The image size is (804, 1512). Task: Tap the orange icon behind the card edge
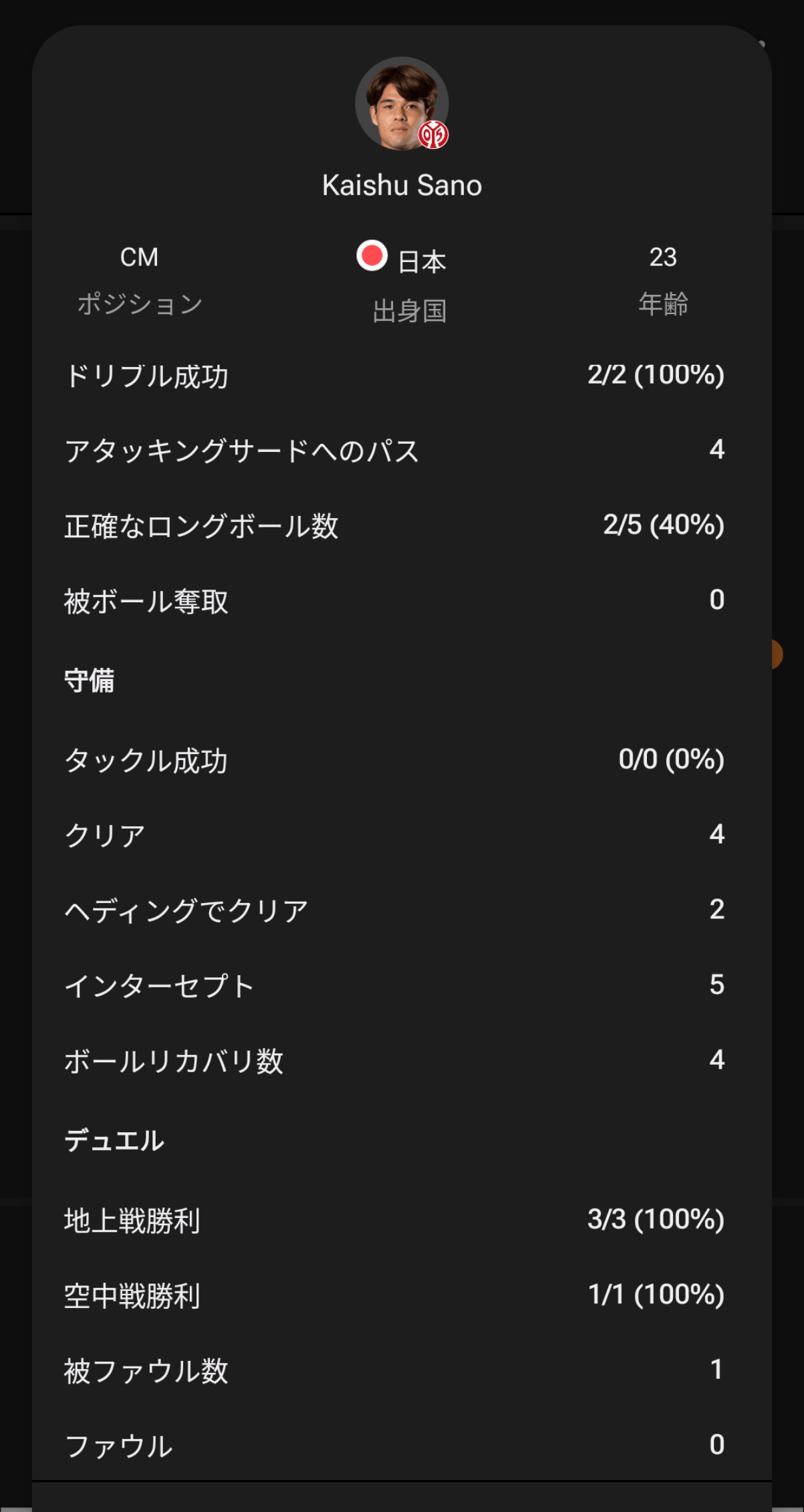click(x=777, y=654)
